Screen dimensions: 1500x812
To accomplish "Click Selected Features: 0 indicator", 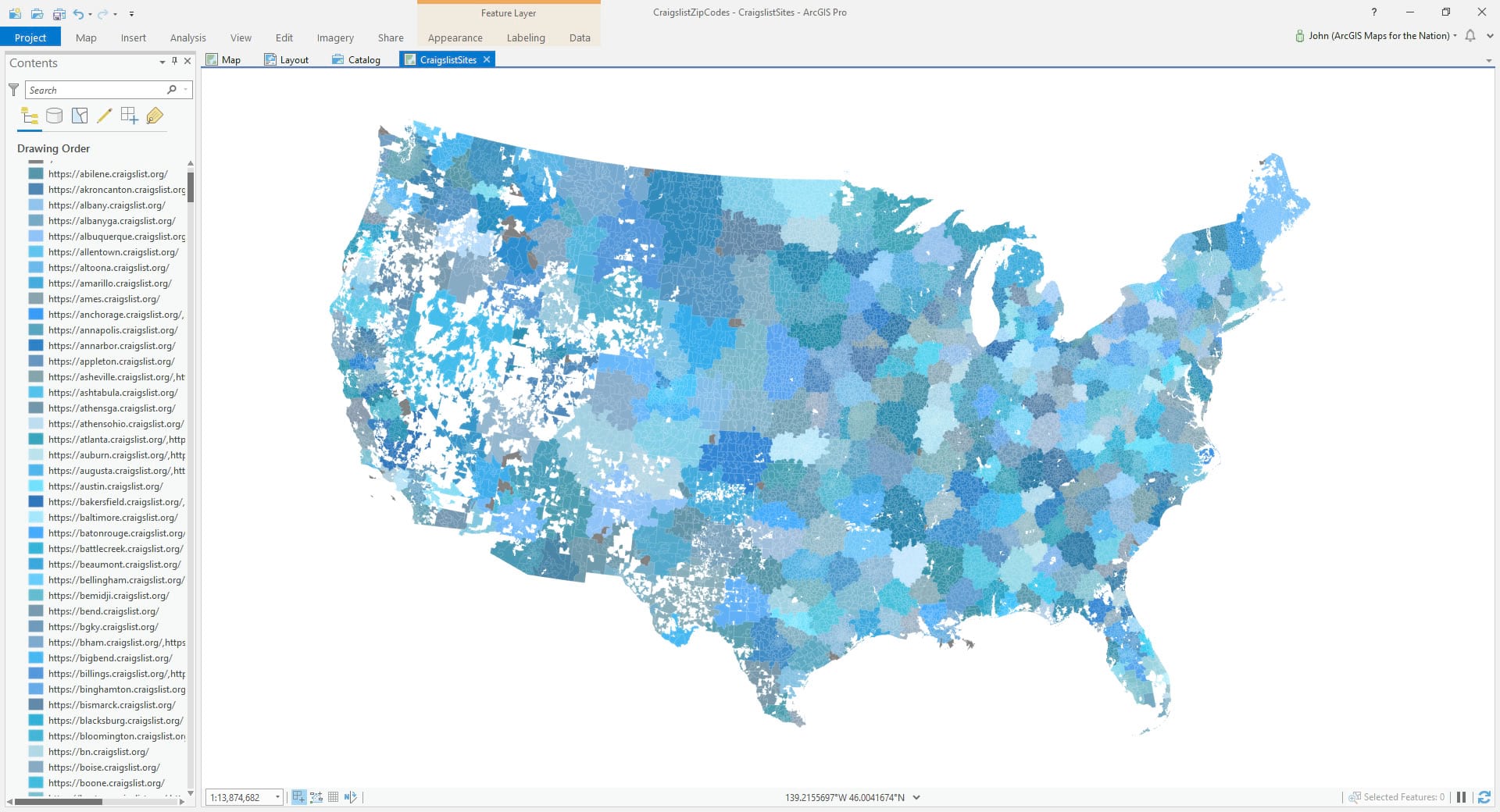I will (x=1397, y=797).
